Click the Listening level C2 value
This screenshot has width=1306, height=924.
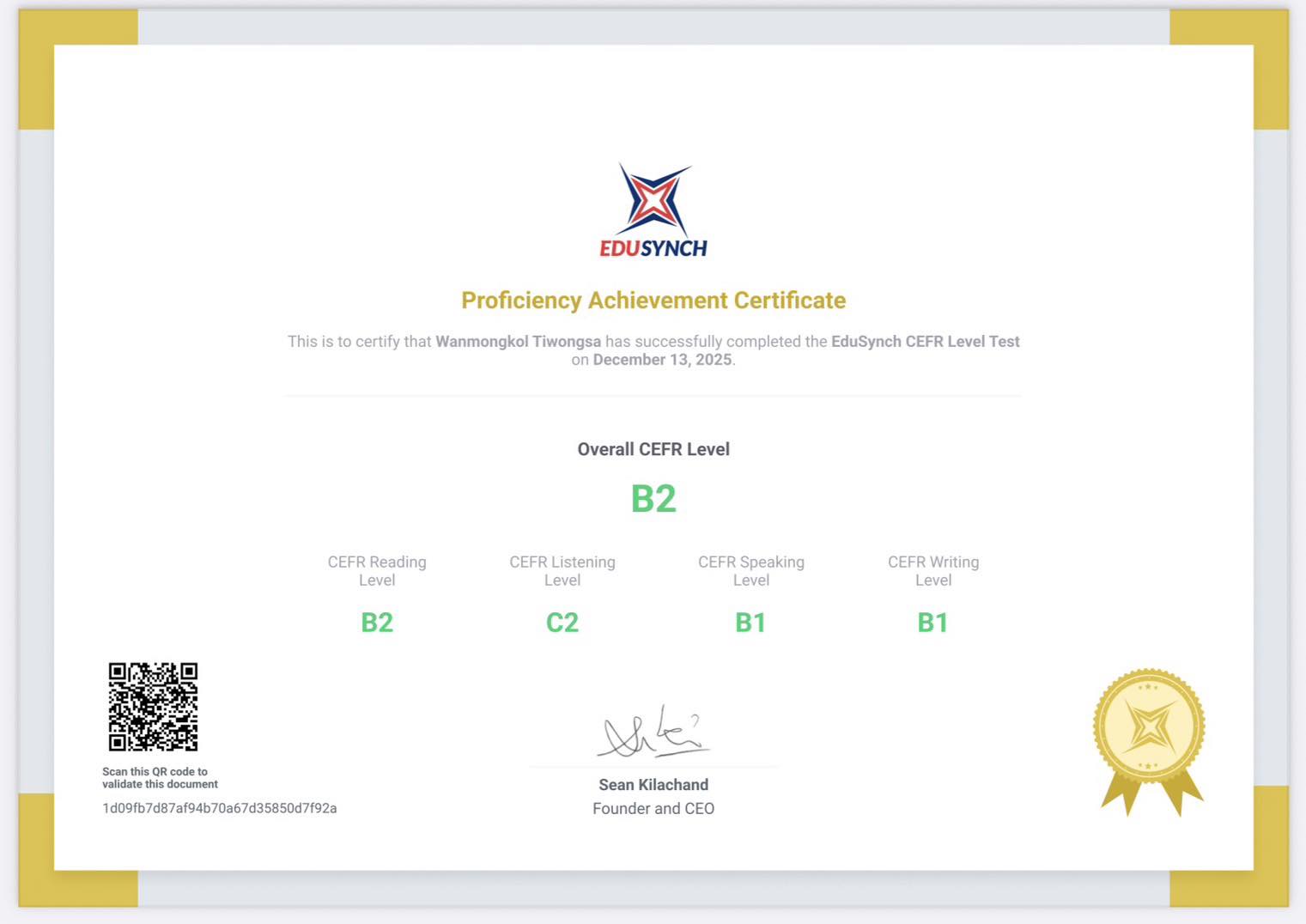click(x=562, y=623)
